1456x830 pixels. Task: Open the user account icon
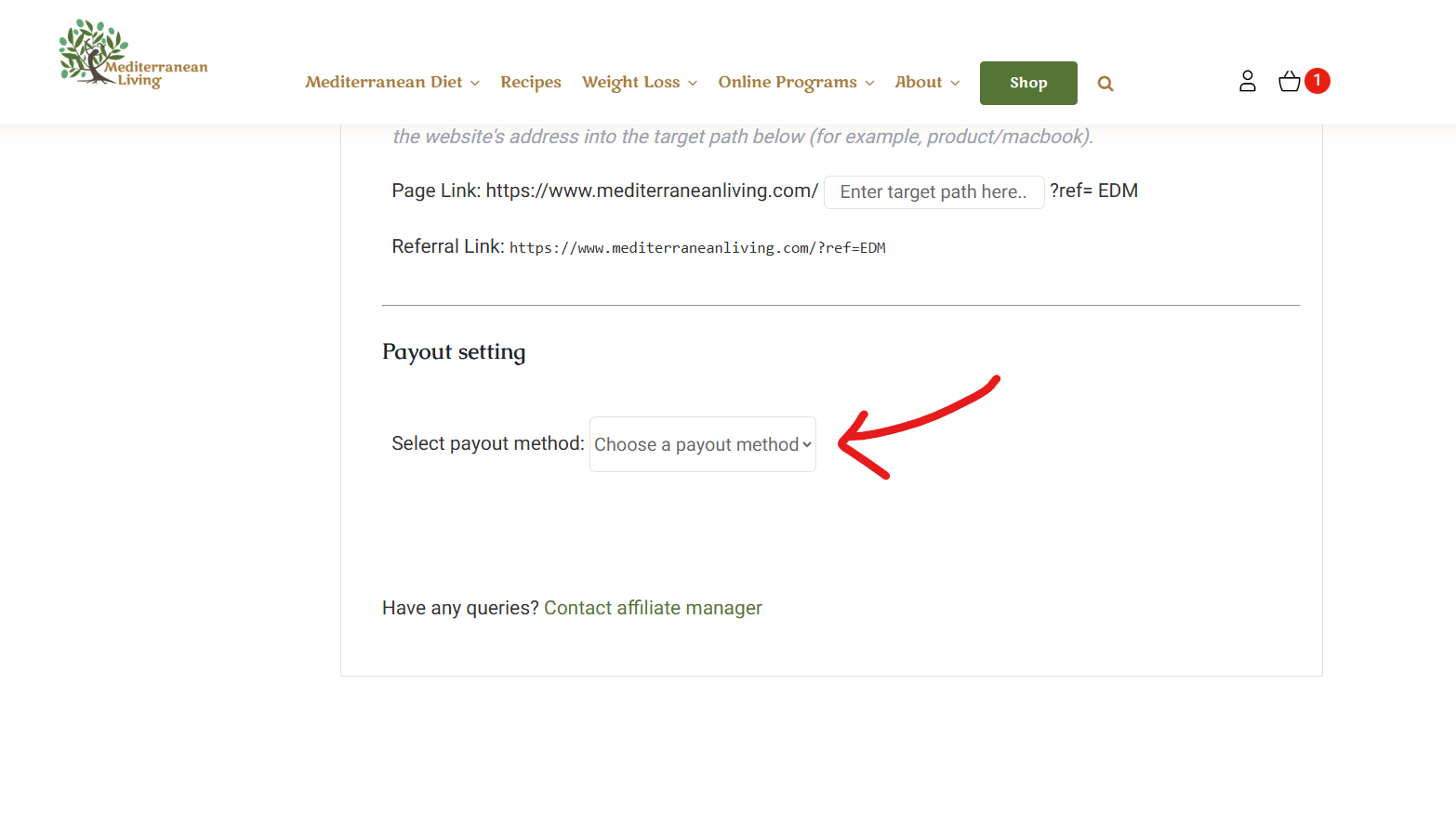1247,82
